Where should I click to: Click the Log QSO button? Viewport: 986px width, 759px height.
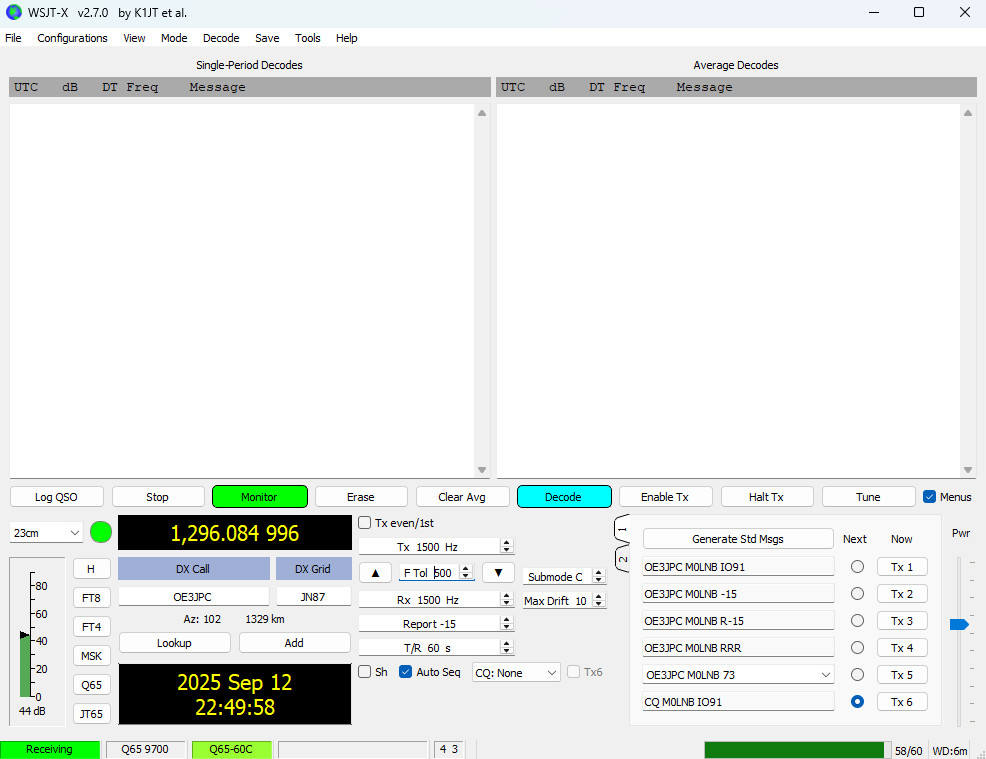(56, 497)
